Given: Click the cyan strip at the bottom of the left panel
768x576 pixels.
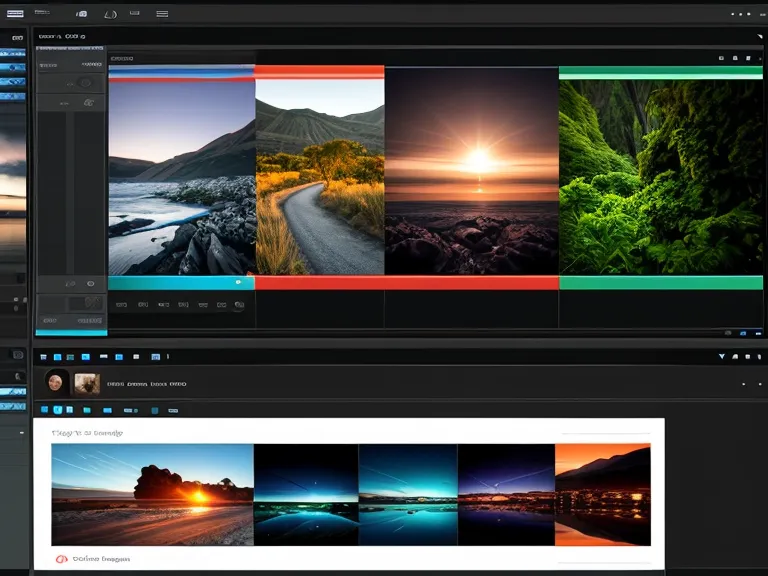Looking at the screenshot, I should click(72, 333).
